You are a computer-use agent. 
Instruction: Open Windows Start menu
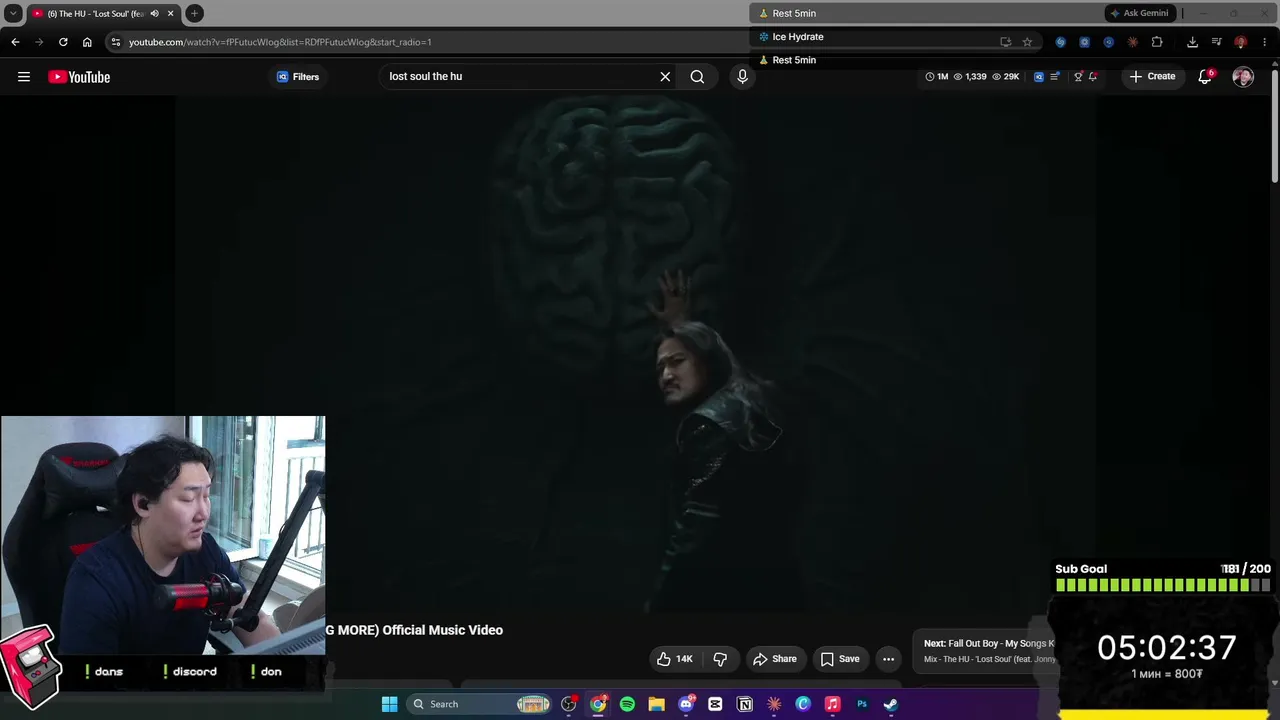(x=389, y=704)
